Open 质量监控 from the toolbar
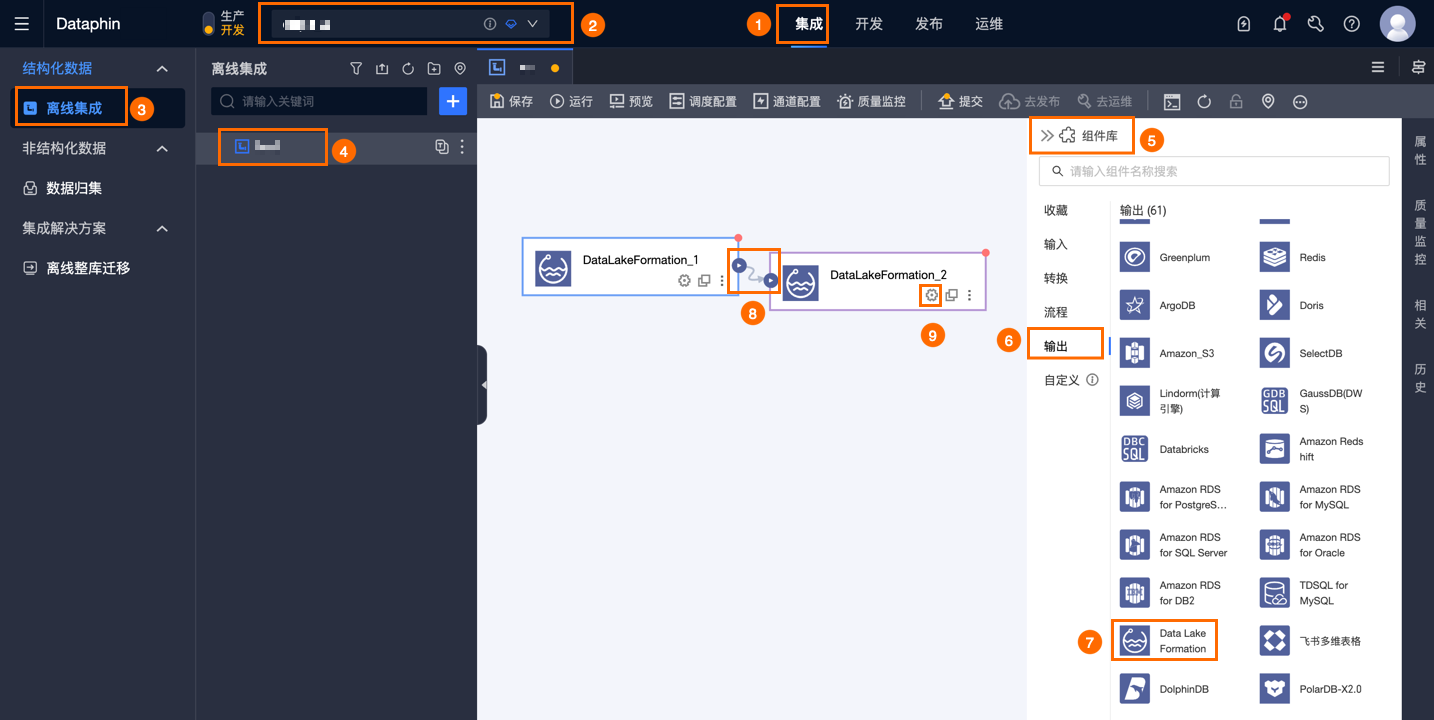 (x=871, y=101)
